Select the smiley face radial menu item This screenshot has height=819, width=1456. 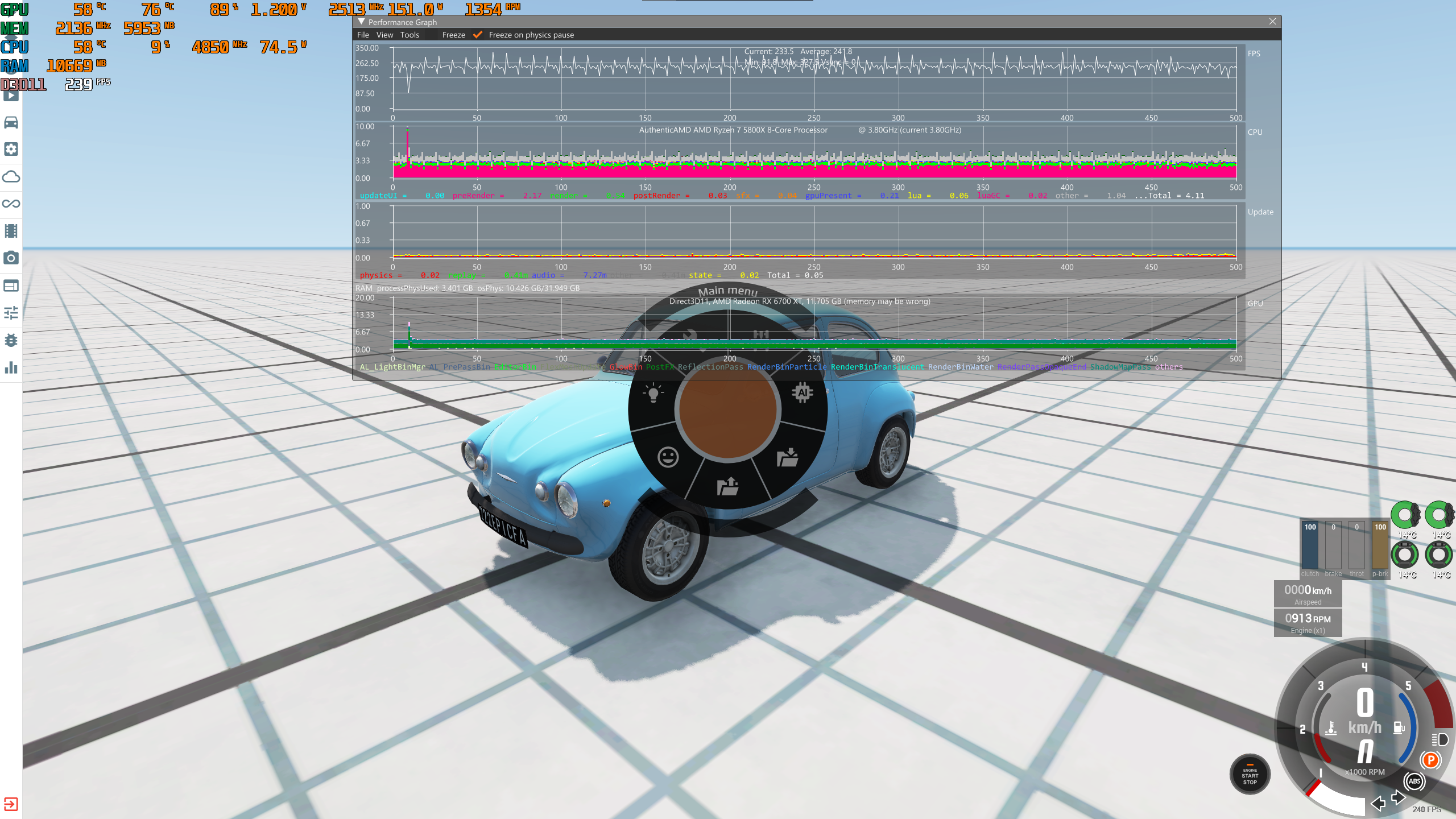[668, 457]
